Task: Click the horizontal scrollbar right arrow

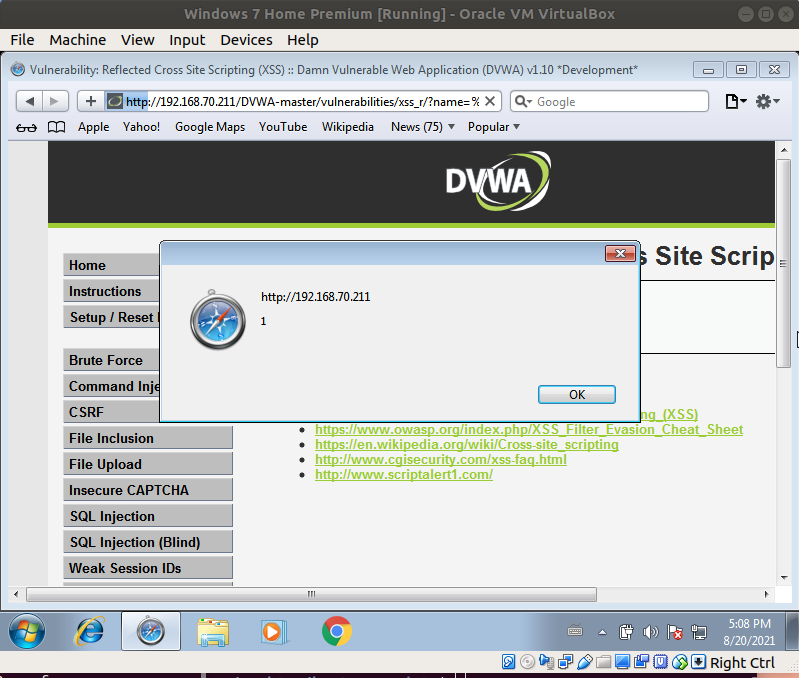Action: [767, 594]
